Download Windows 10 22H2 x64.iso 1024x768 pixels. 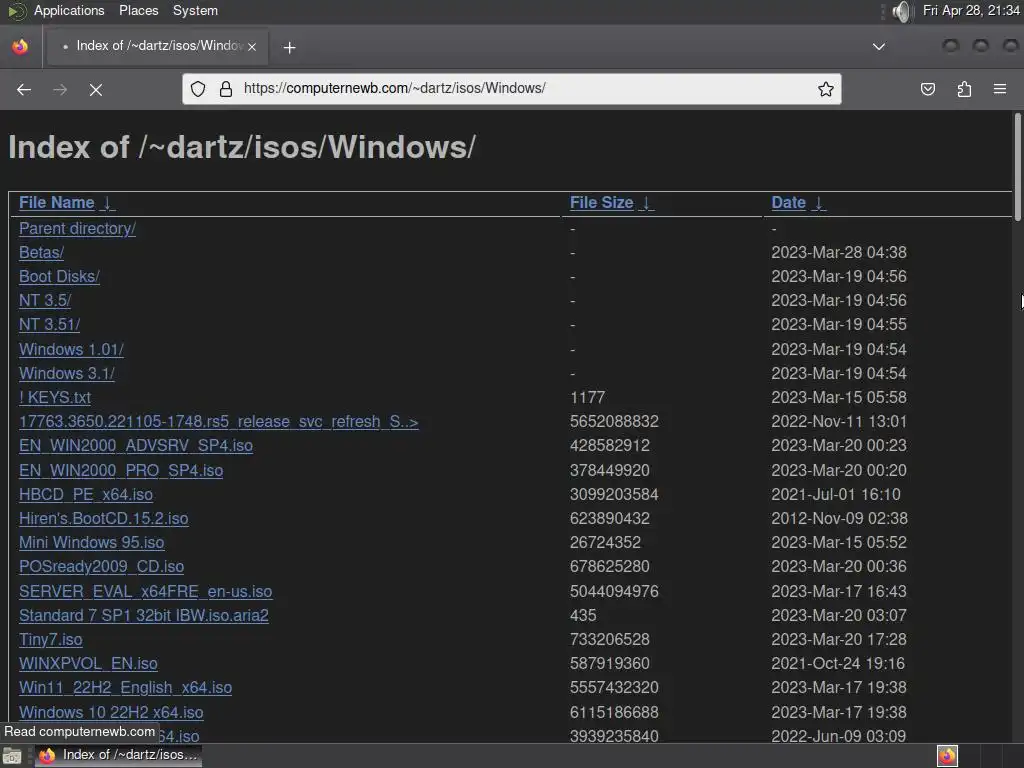pos(111,712)
